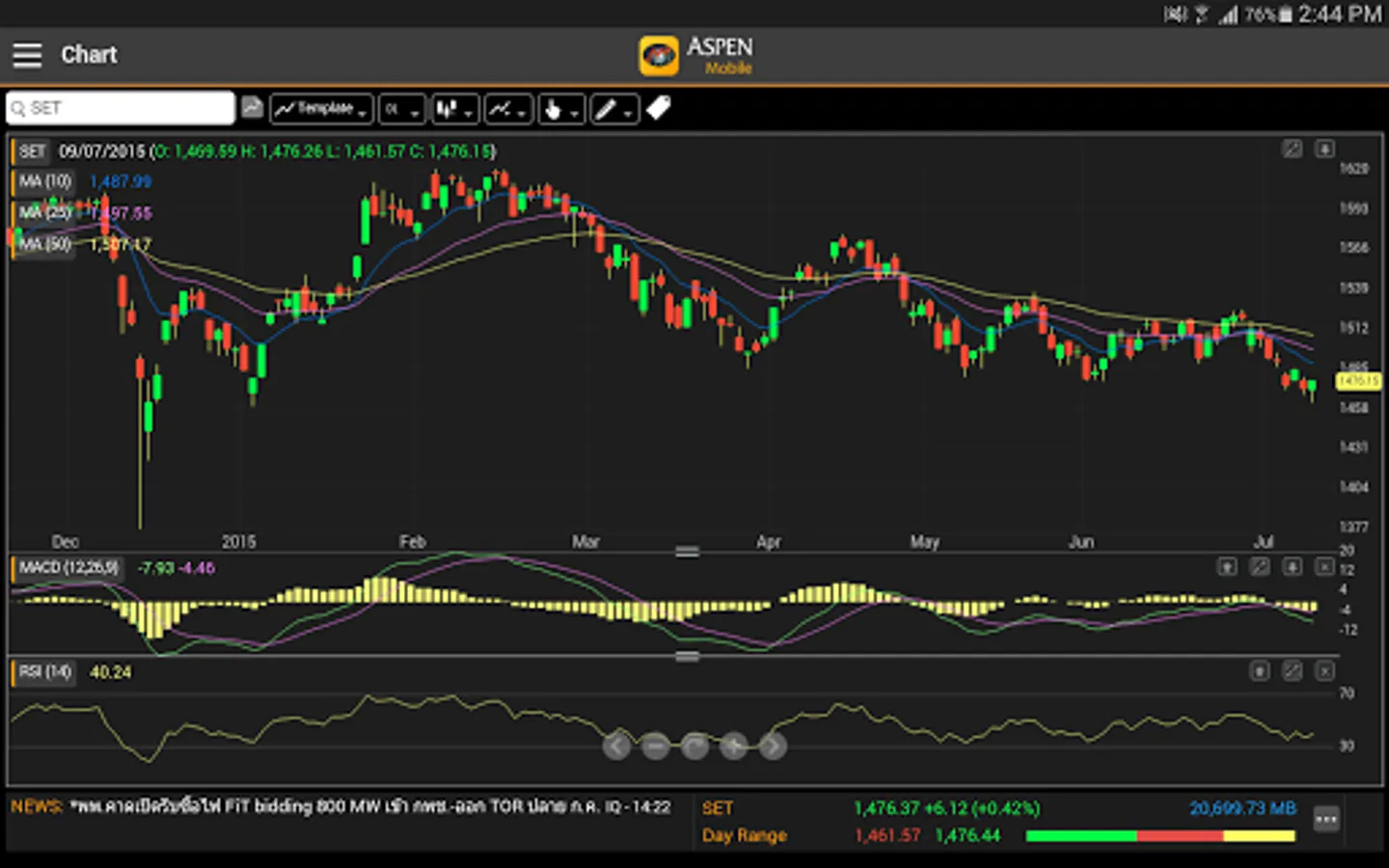Click the day high value 1,476.44
Viewport: 1389px width, 868px height.
[967, 835]
